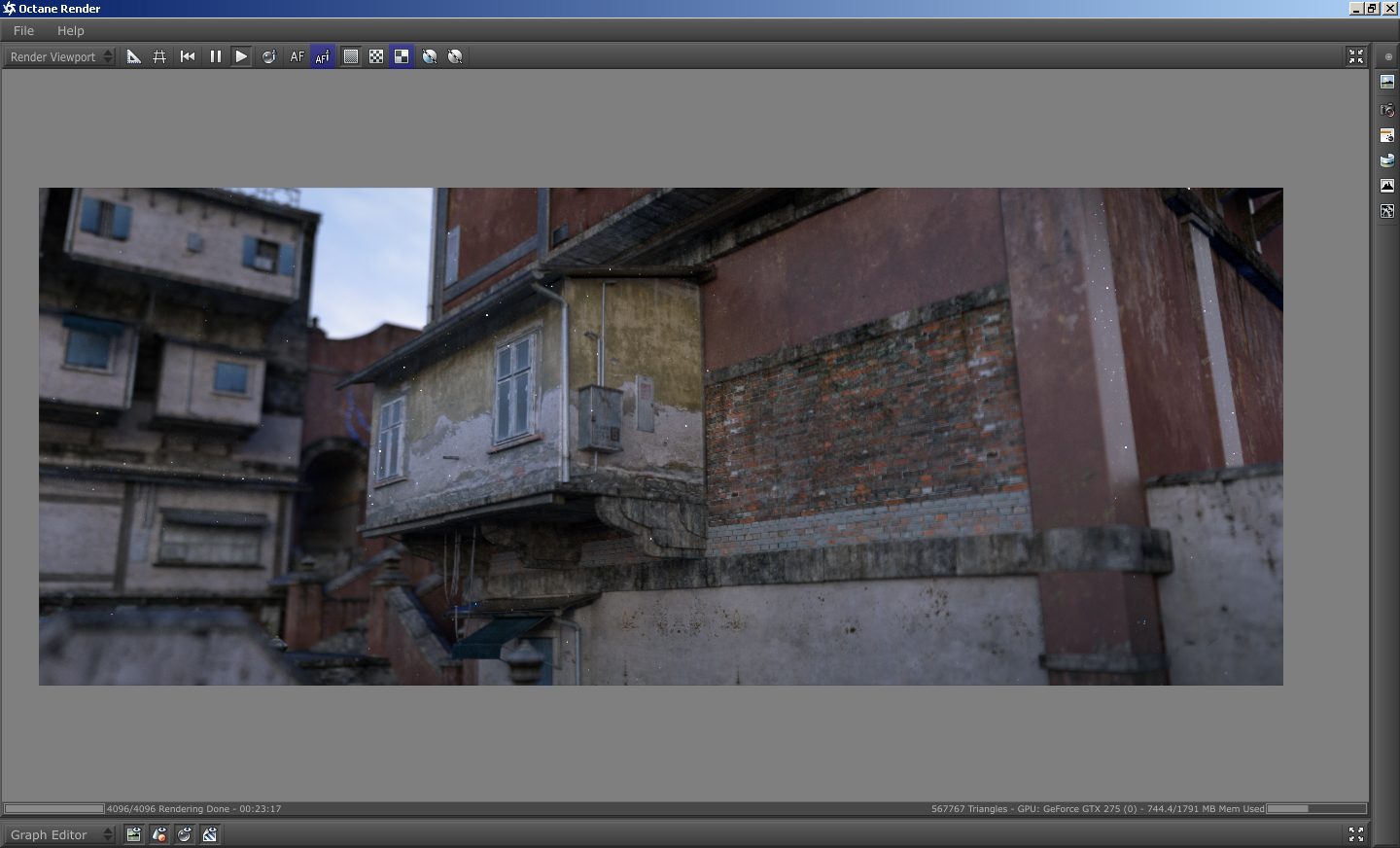This screenshot has width=1400, height=848.
Task: Open the Render Viewport panel type dropdown
Action: [60, 57]
